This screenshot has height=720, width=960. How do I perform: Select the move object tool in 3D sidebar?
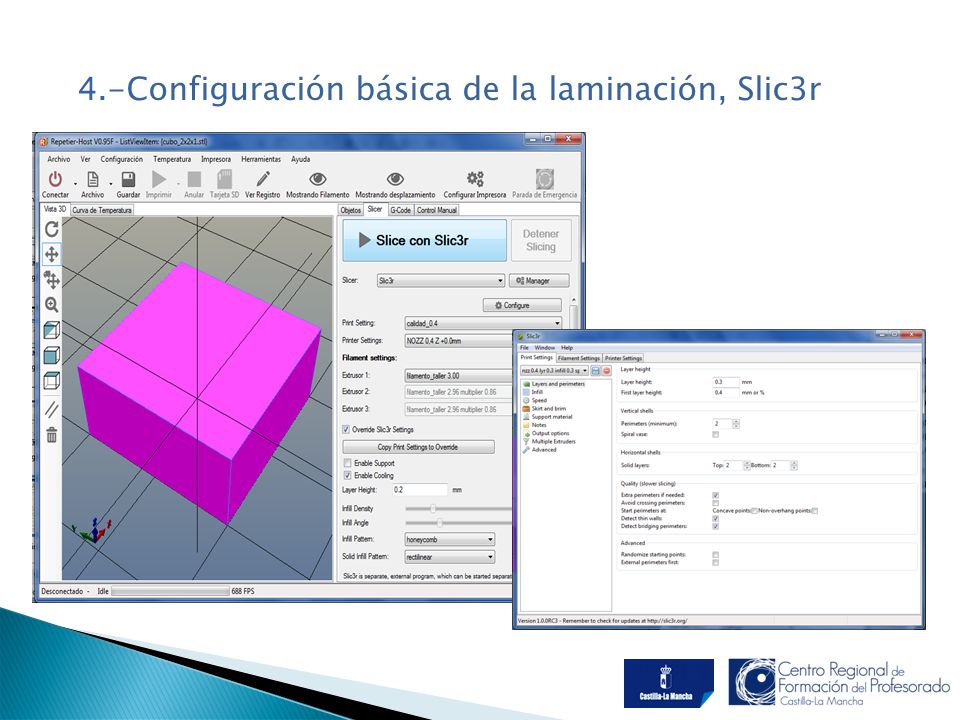(x=52, y=280)
